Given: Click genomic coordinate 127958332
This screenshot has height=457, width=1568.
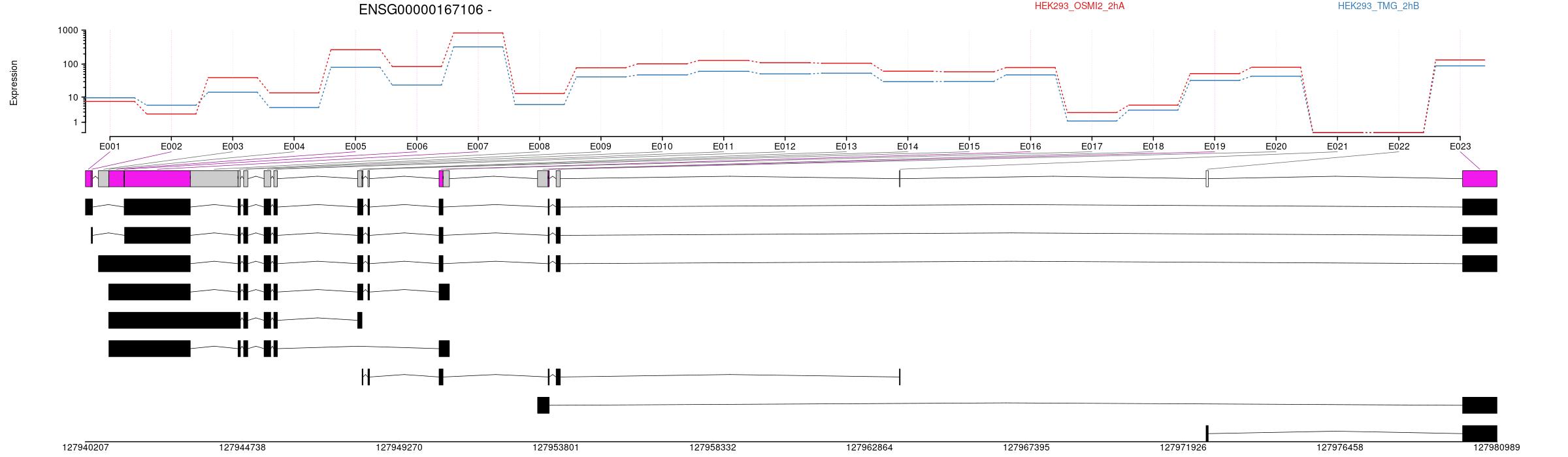Looking at the screenshot, I should [713, 448].
